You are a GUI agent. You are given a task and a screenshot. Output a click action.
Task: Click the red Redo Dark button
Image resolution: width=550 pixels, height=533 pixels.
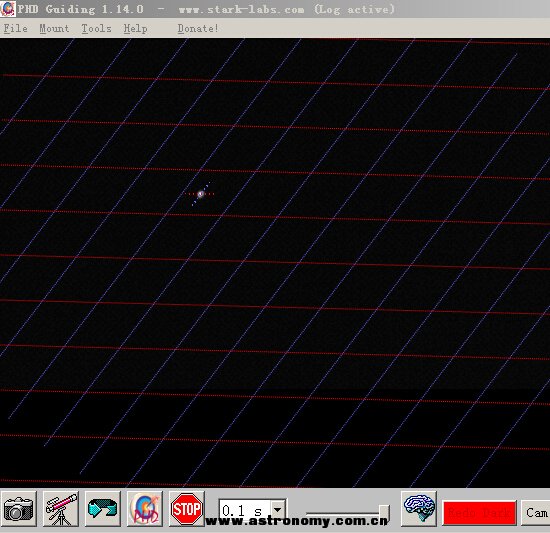[x=479, y=513]
